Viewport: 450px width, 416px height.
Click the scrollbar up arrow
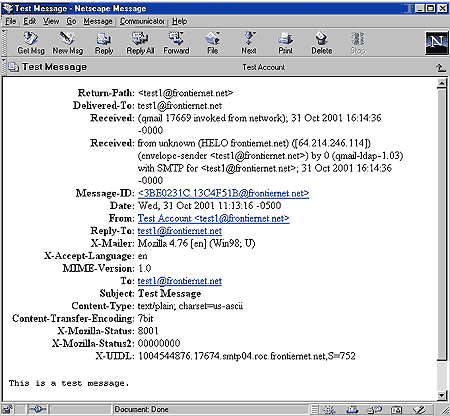(x=442, y=83)
